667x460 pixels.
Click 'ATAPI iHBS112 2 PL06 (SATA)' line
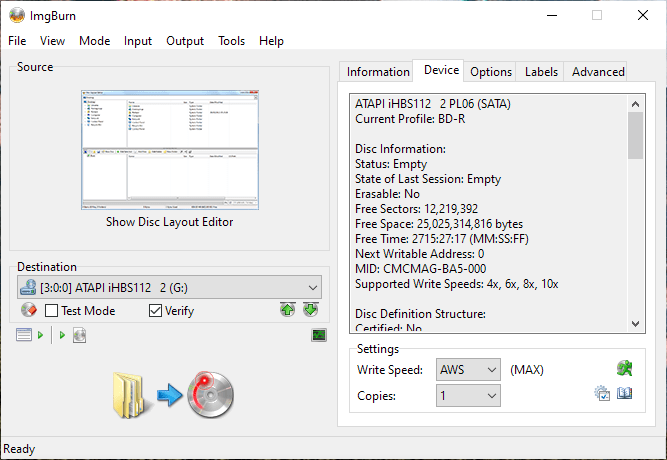pos(433,104)
